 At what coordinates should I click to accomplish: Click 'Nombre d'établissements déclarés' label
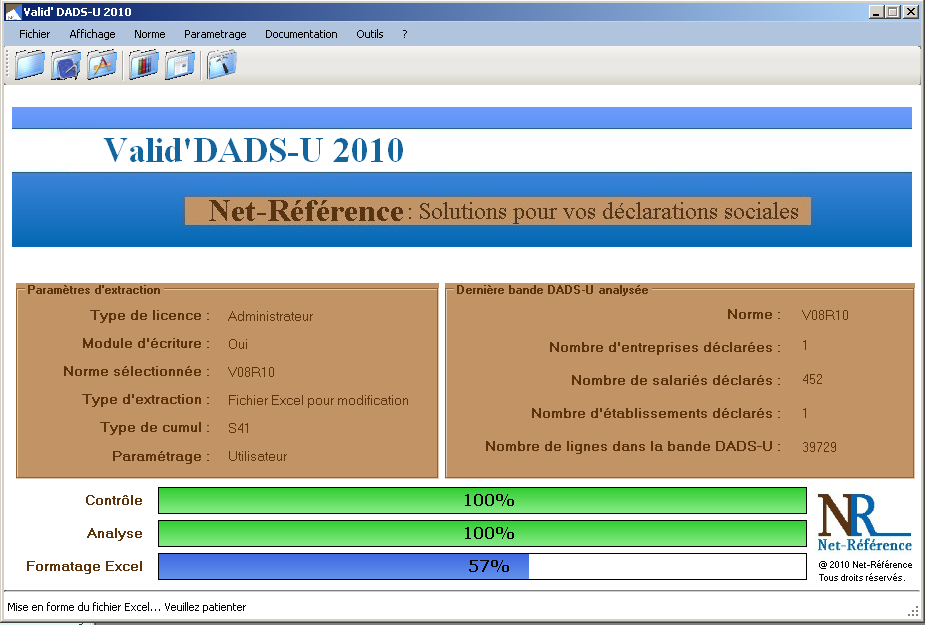coord(656,413)
